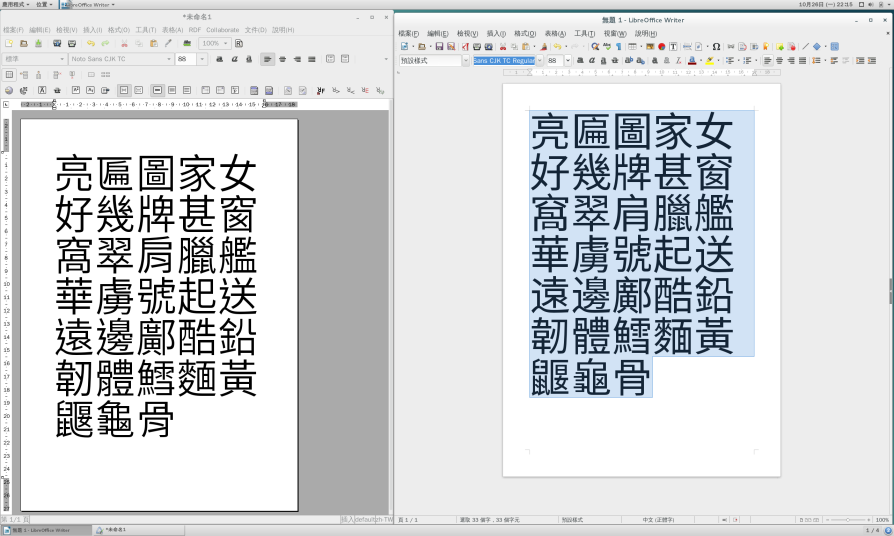The width and height of the screenshot is (894, 536).
Task: Toggle formatting marks pilcrow icon
Action: point(619,47)
